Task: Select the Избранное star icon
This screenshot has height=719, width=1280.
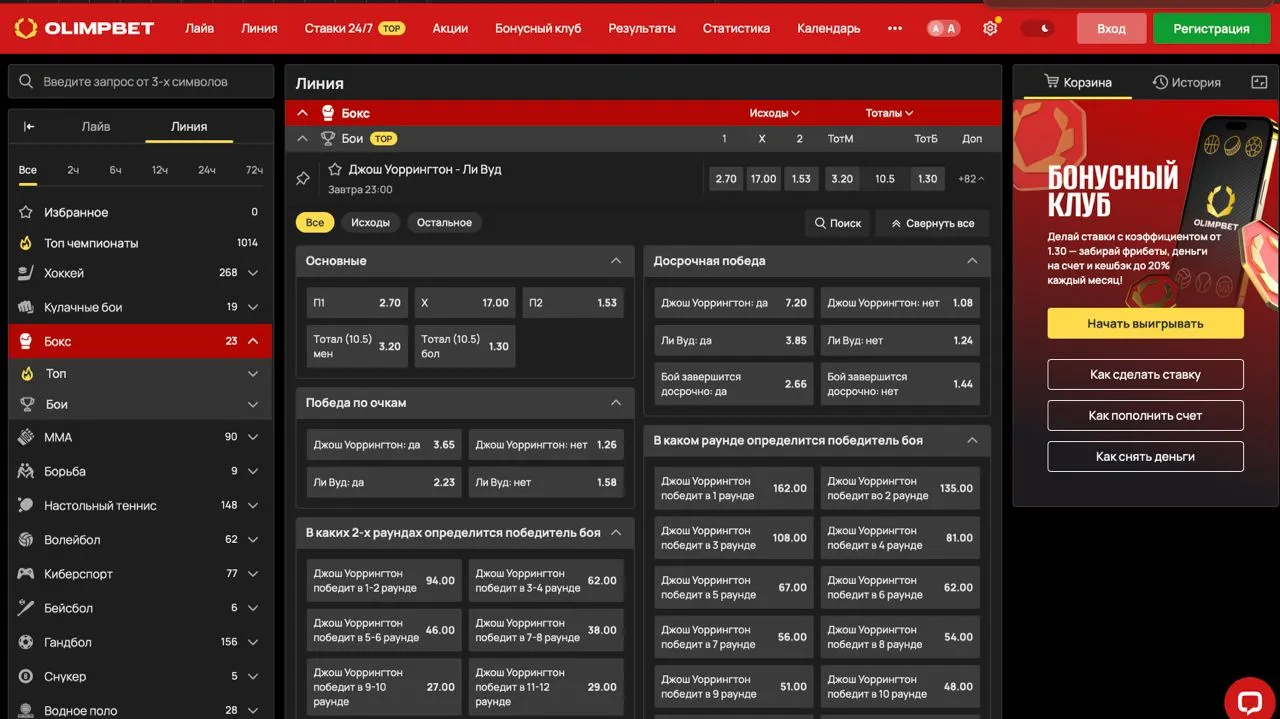Action: point(26,212)
